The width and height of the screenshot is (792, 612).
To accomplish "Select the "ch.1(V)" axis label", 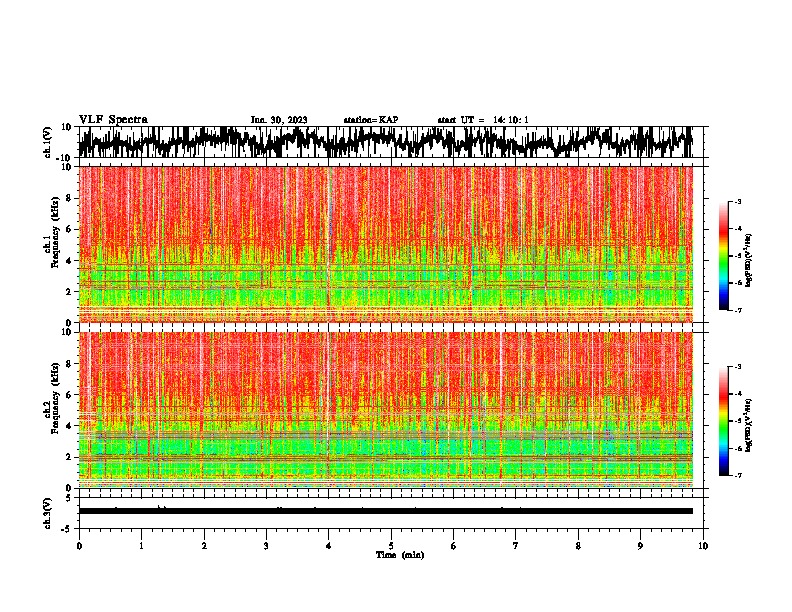I will click(x=48, y=142).
